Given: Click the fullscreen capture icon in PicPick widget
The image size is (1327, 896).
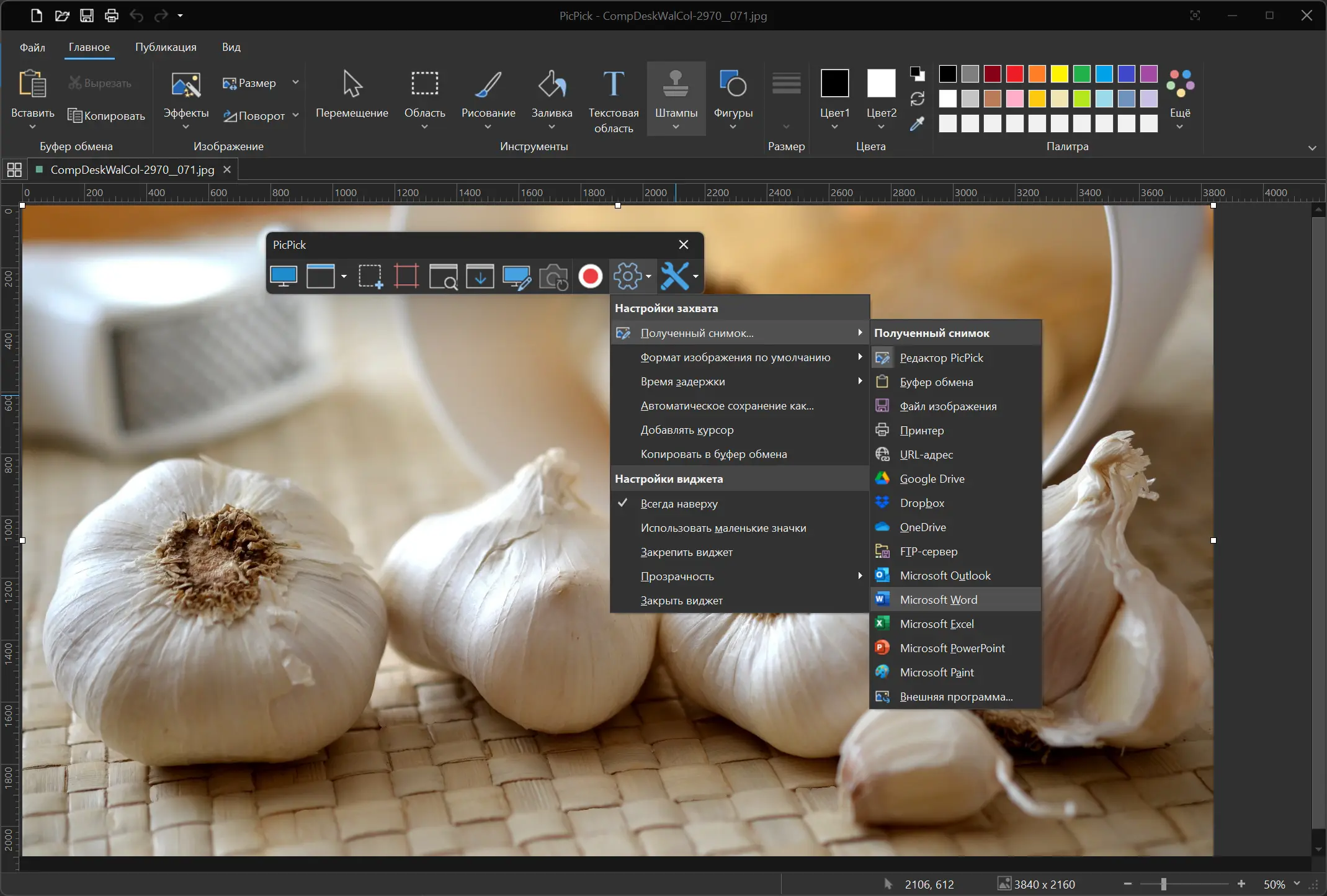Looking at the screenshot, I should pos(284,276).
